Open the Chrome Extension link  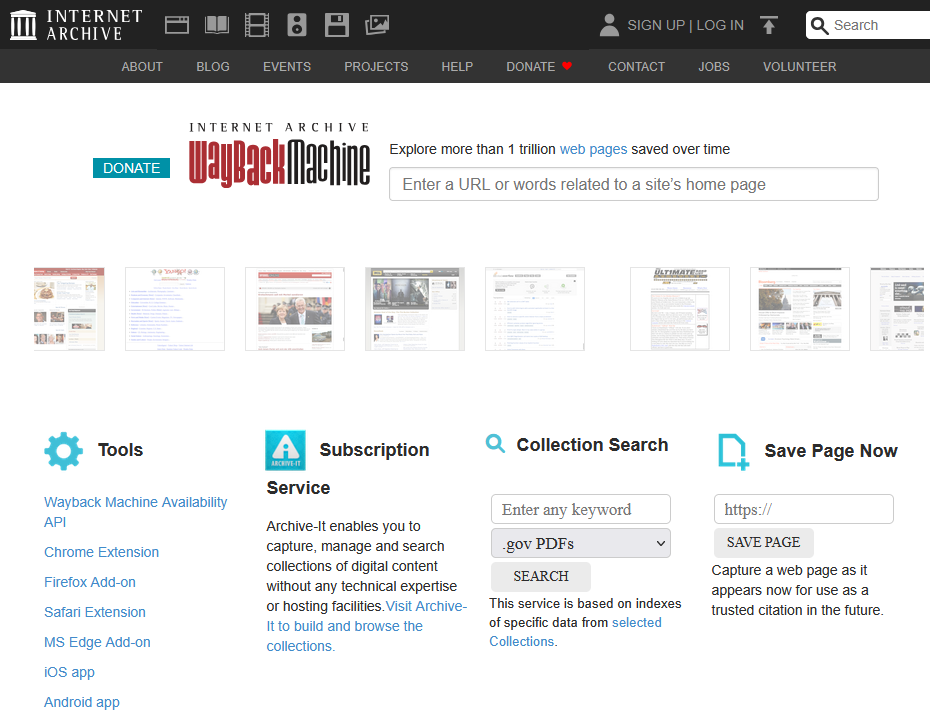[101, 552]
